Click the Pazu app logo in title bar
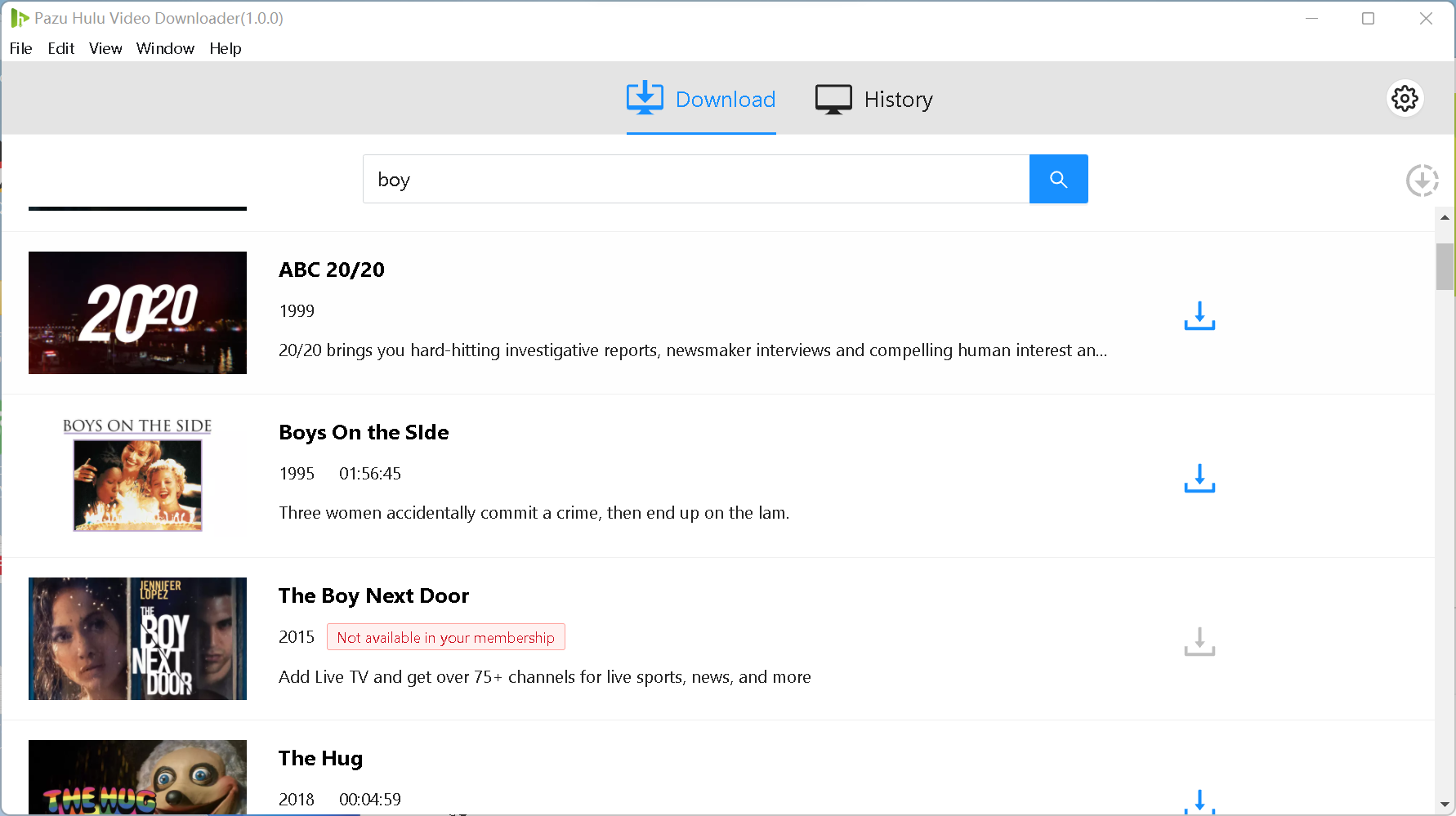This screenshot has height=816, width=1456. [19, 18]
